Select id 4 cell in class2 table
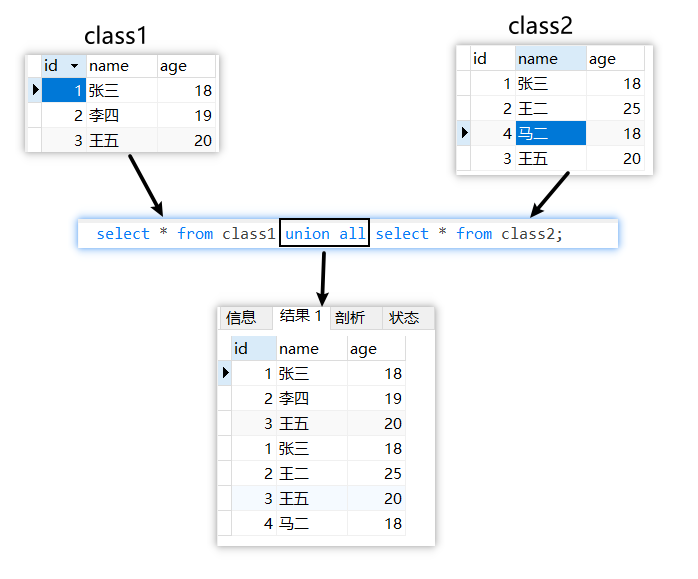This screenshot has width=698, height=579. [493, 133]
